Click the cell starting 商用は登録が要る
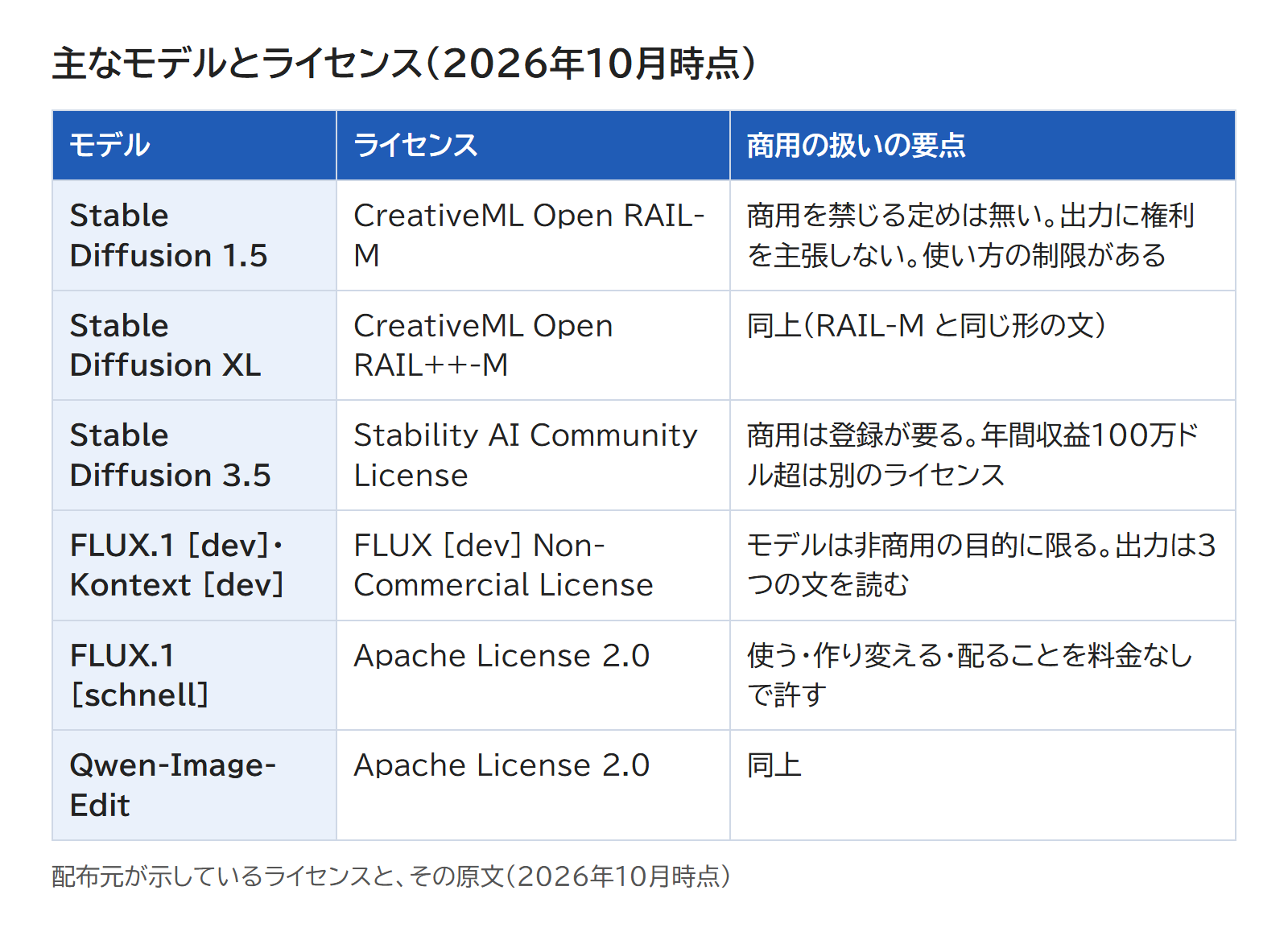Viewport: 1288px width, 940px height. tap(982, 455)
